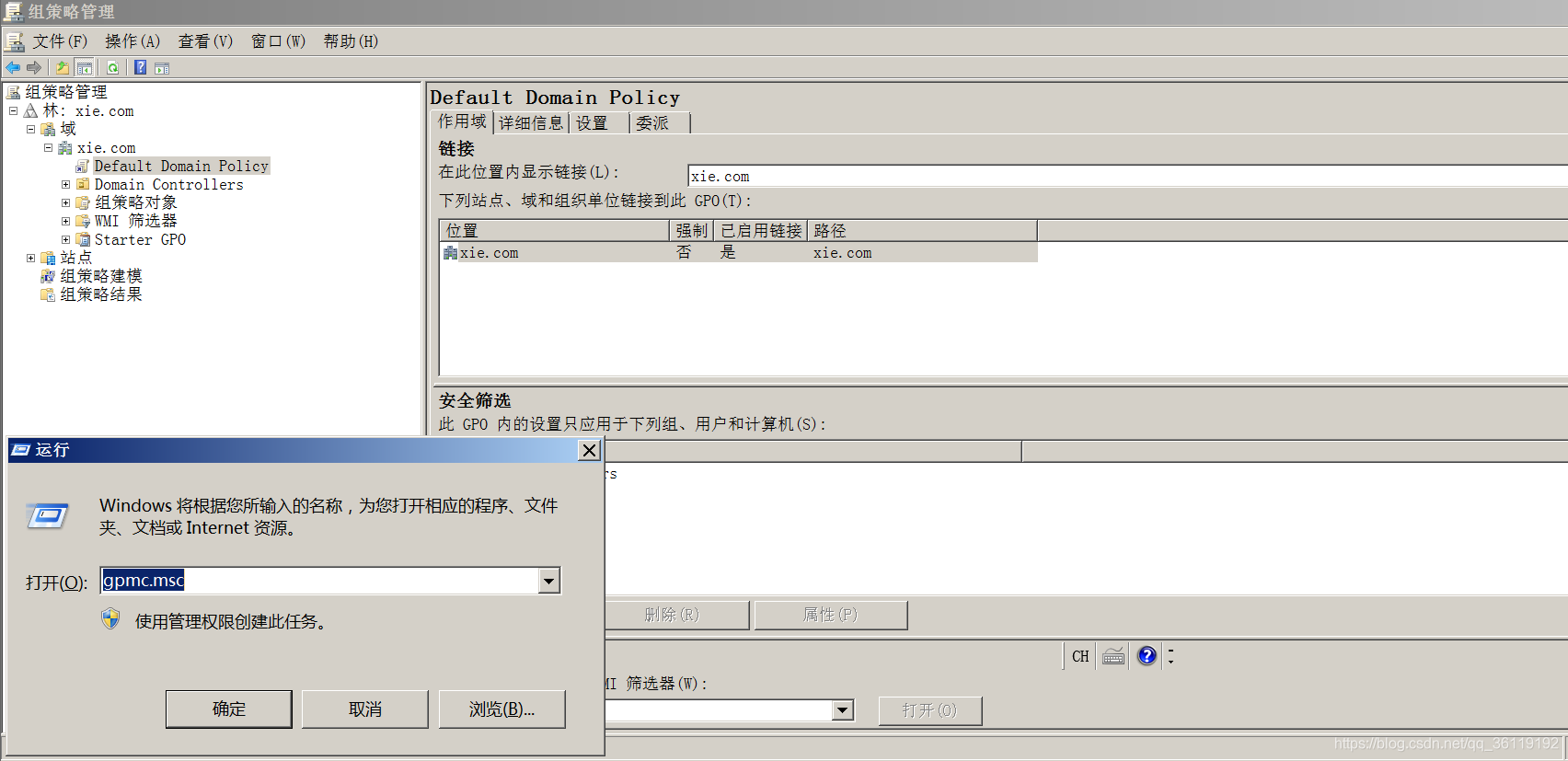Select the xie.com row in links table
1568x761 pixels.
tap(739, 253)
